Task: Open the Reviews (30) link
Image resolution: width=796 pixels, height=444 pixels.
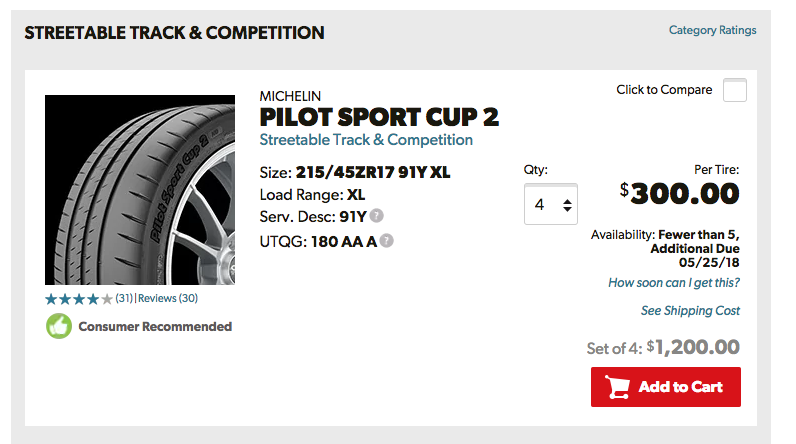Action: click(168, 298)
